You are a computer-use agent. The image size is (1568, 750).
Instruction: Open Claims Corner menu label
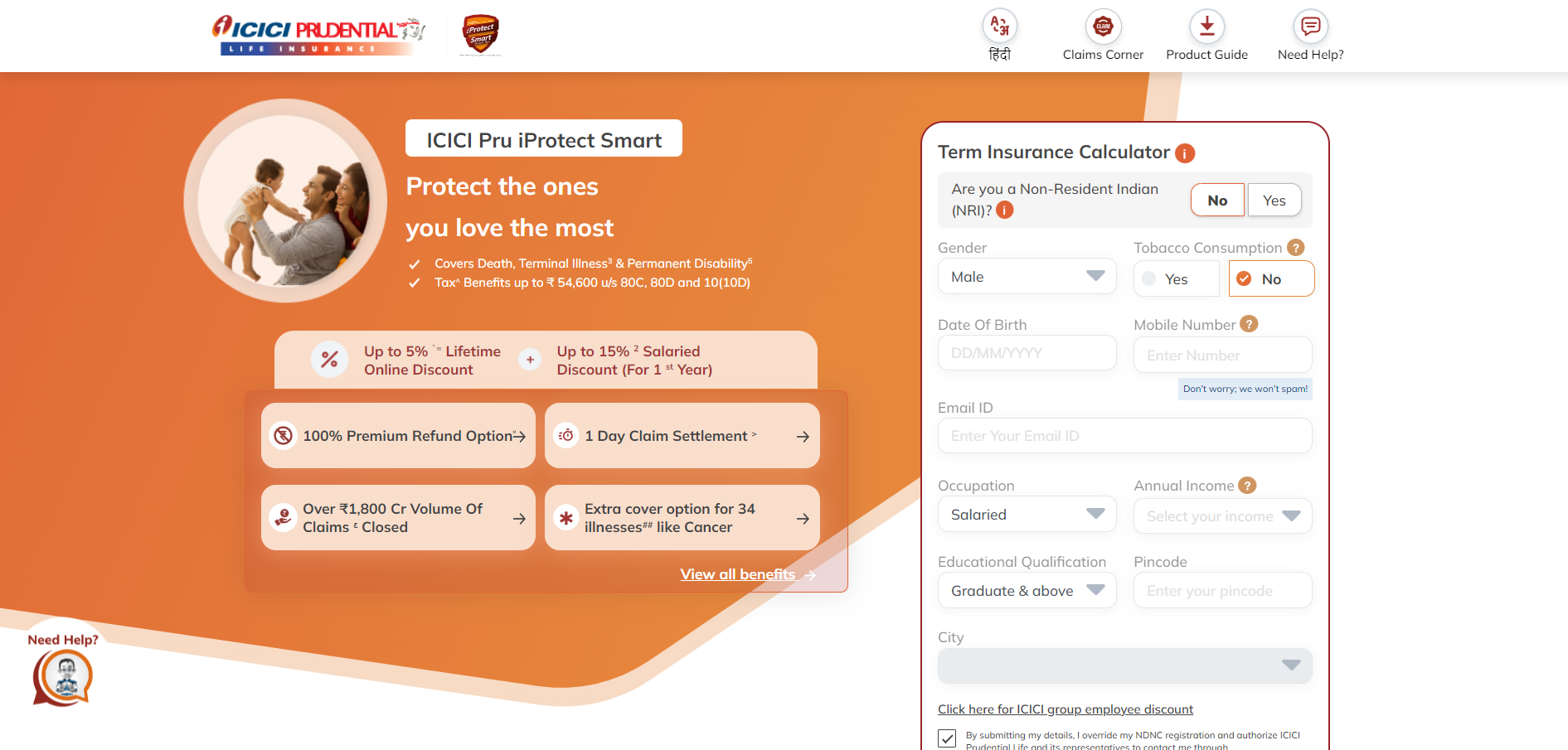click(1103, 55)
